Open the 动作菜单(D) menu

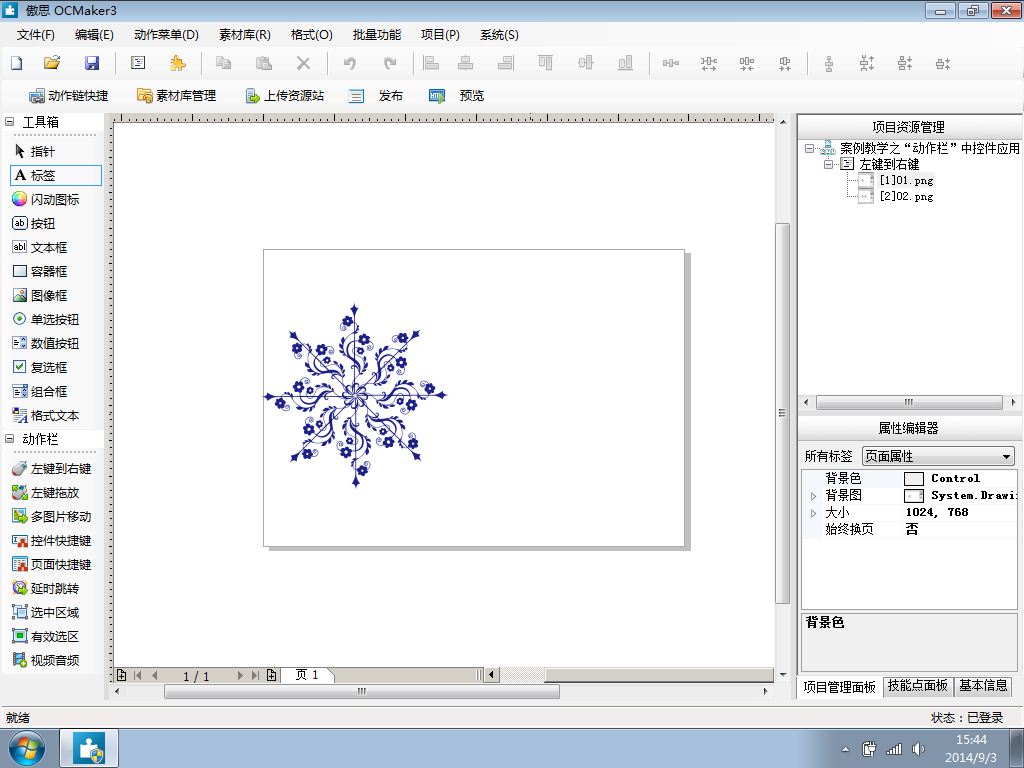166,35
